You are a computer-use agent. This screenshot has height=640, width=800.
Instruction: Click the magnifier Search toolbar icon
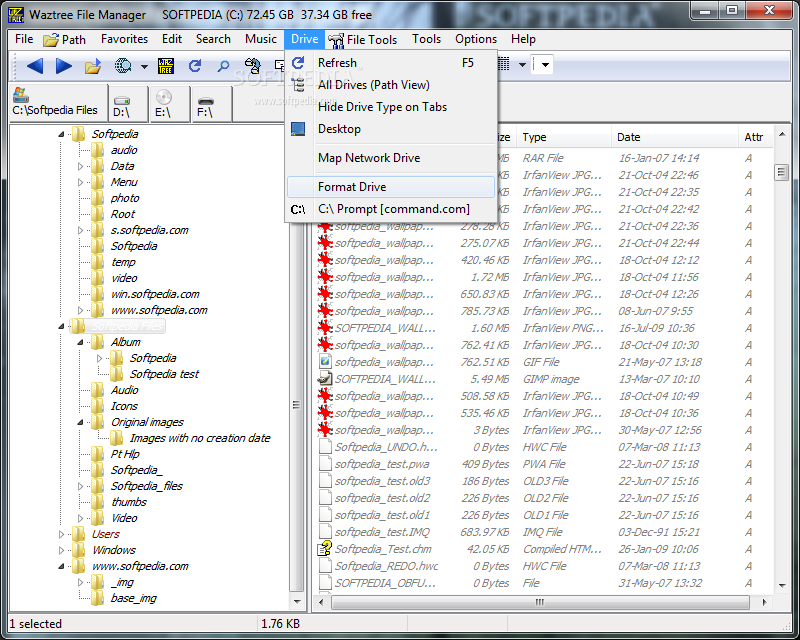[x=223, y=66]
